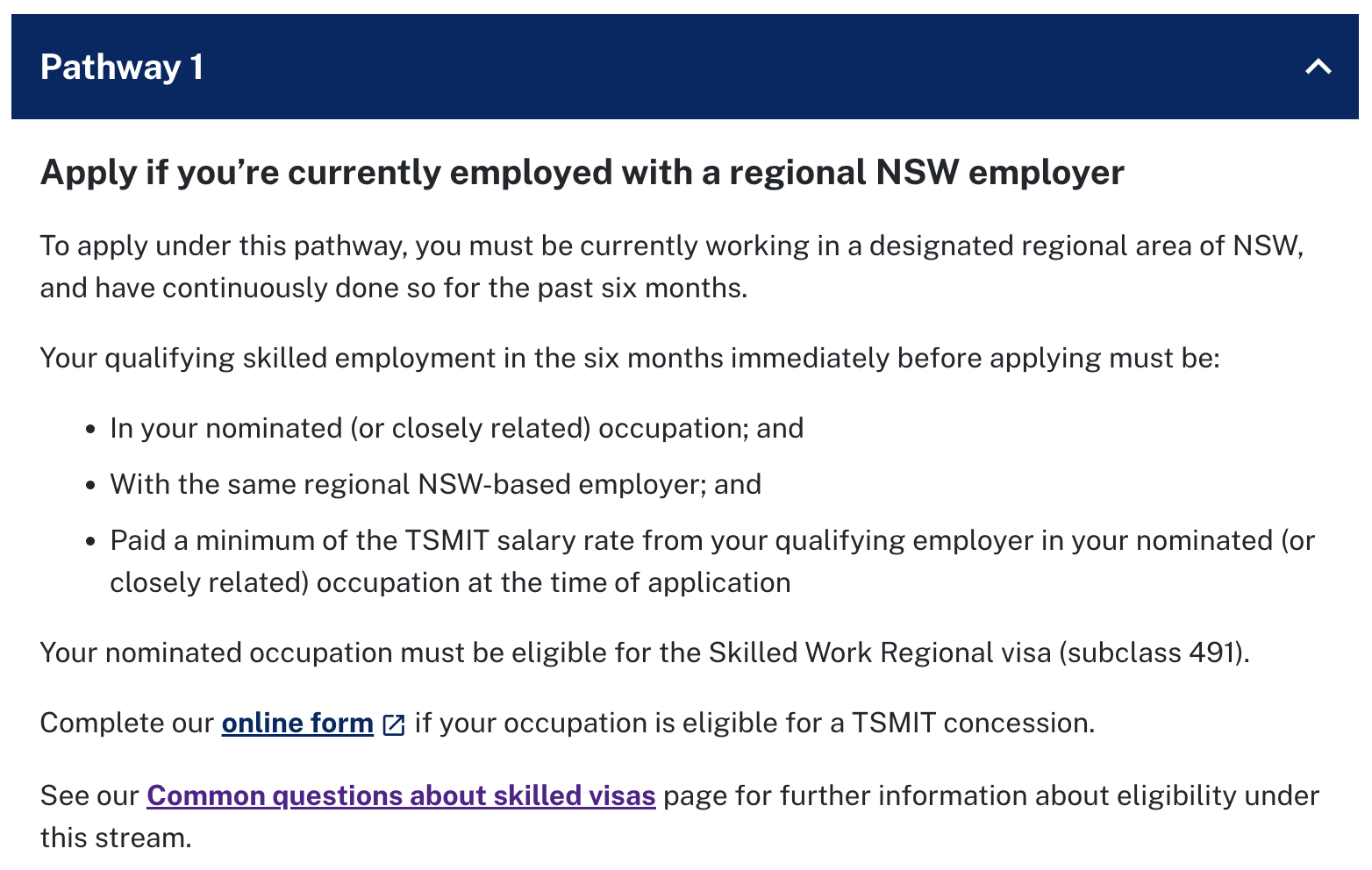Collapse Pathway 1 using the chevron arrow
This screenshot has width=1372, height=870.
point(1318,67)
